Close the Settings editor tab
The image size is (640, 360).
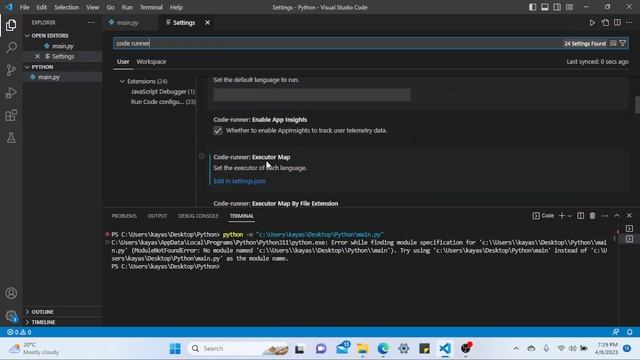tap(207, 23)
